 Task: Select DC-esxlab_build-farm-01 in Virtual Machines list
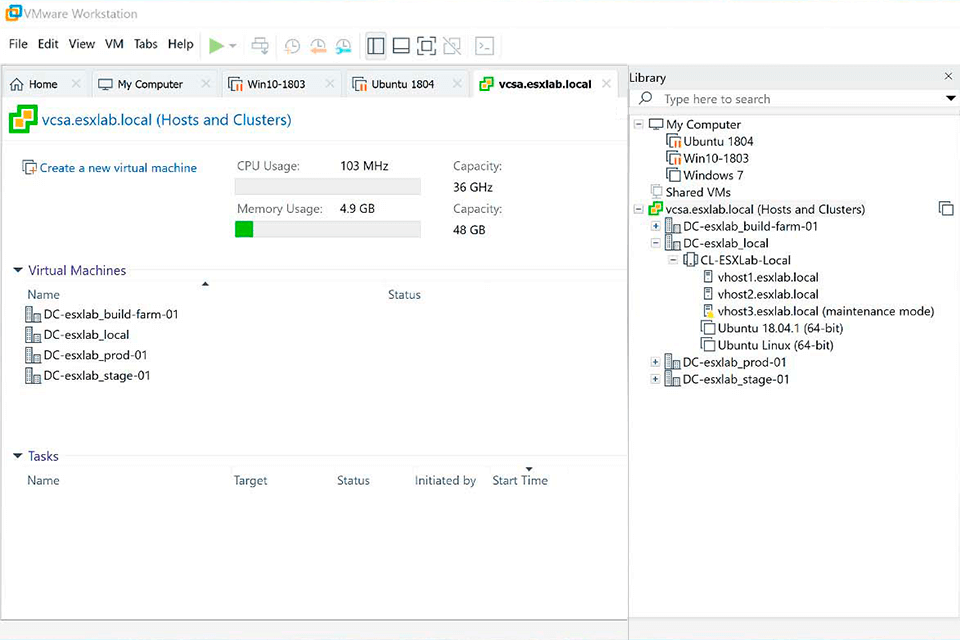click(x=102, y=314)
